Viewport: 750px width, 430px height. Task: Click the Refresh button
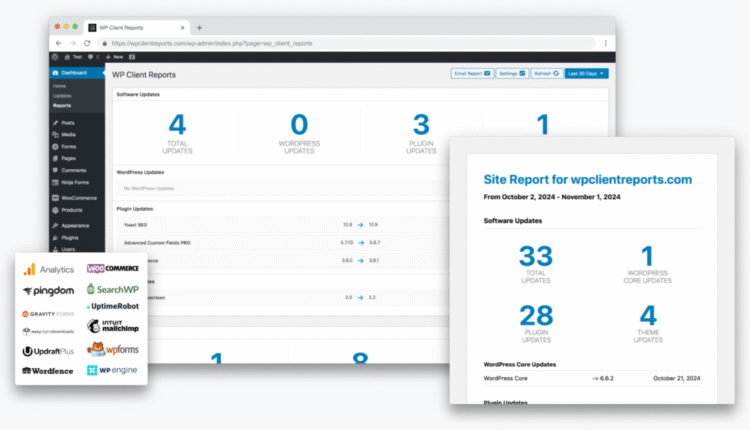coord(547,74)
